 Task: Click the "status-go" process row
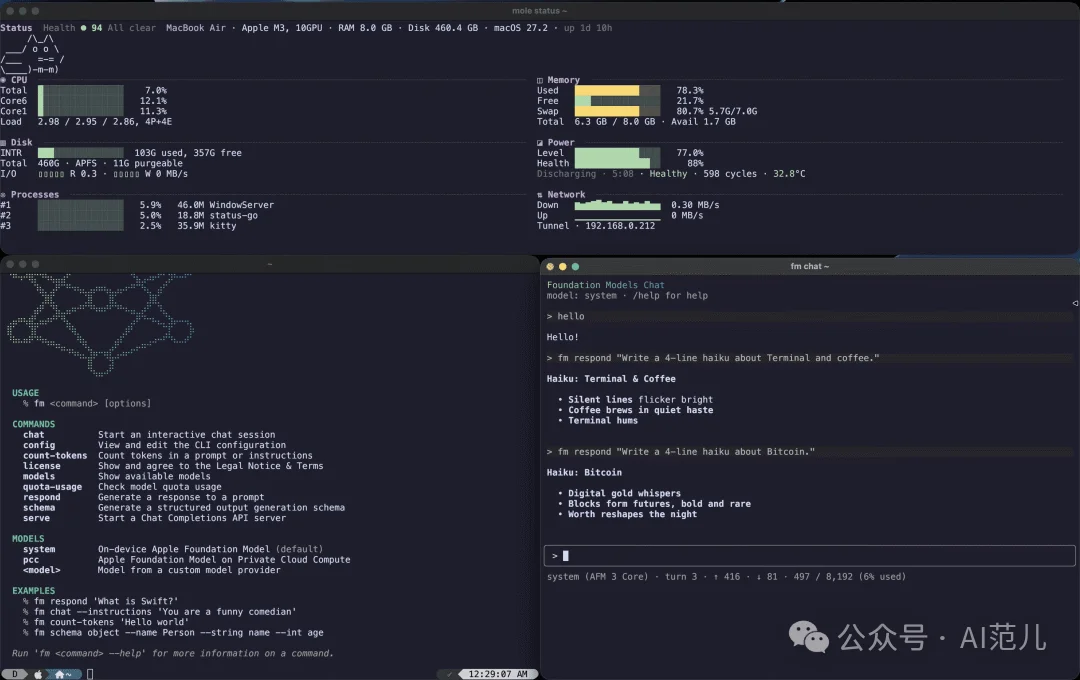click(x=129, y=215)
